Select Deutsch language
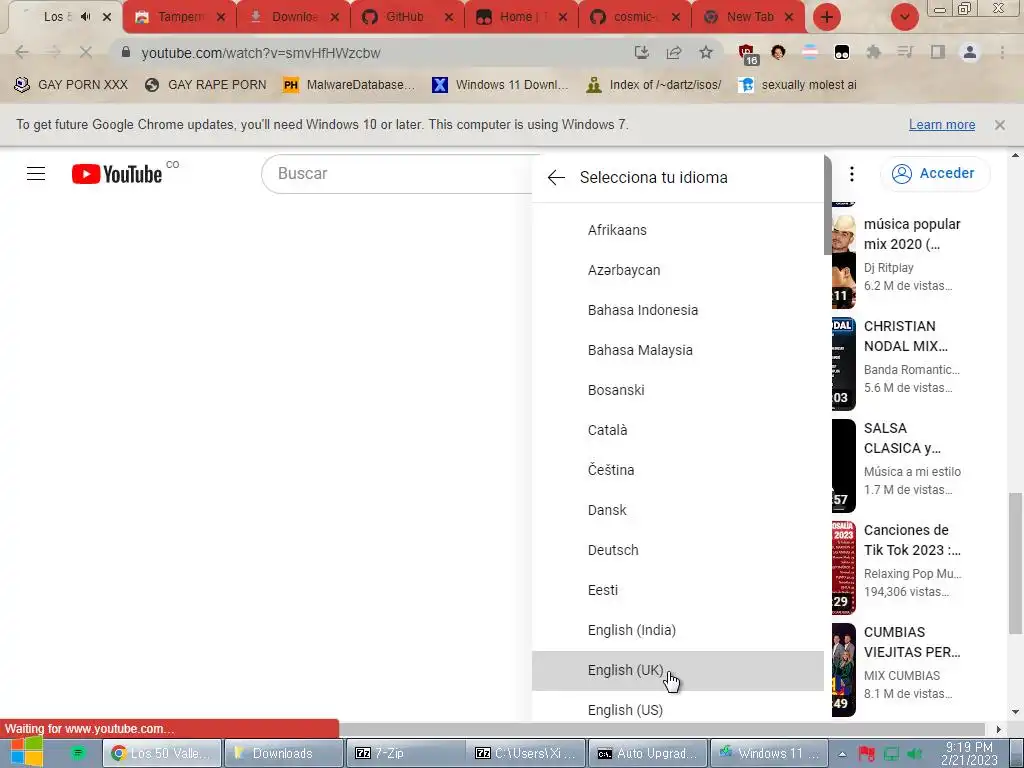 click(678, 550)
